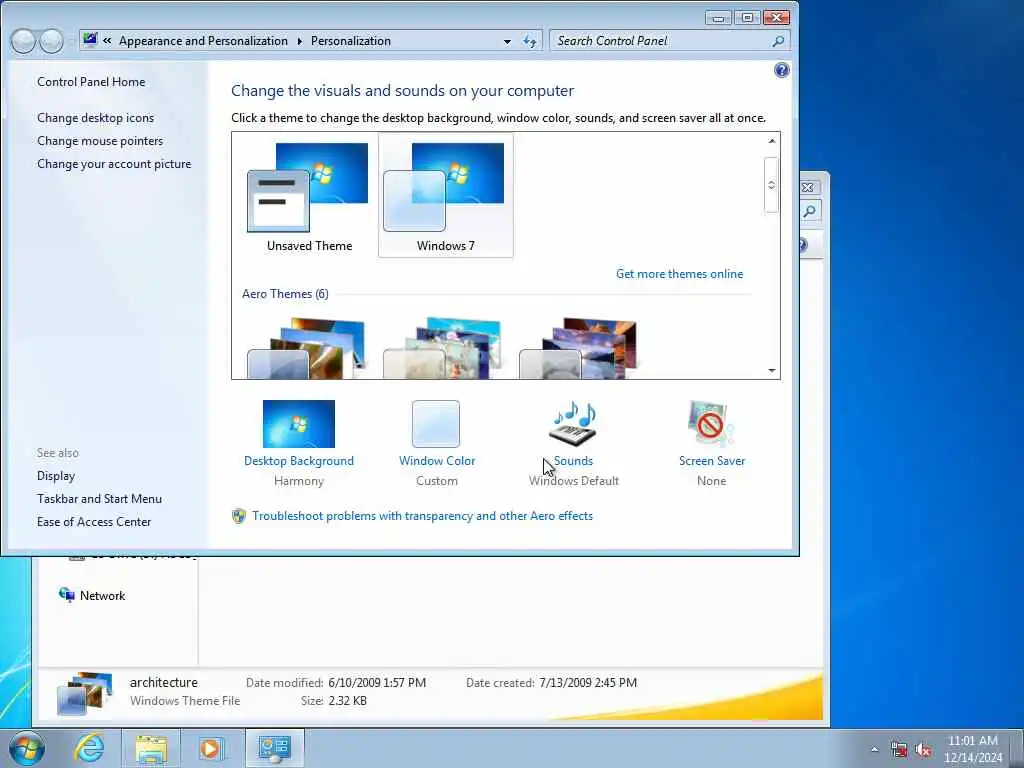Open Windows Explorer from the taskbar
This screenshot has width=1024, height=768.
click(x=152, y=748)
